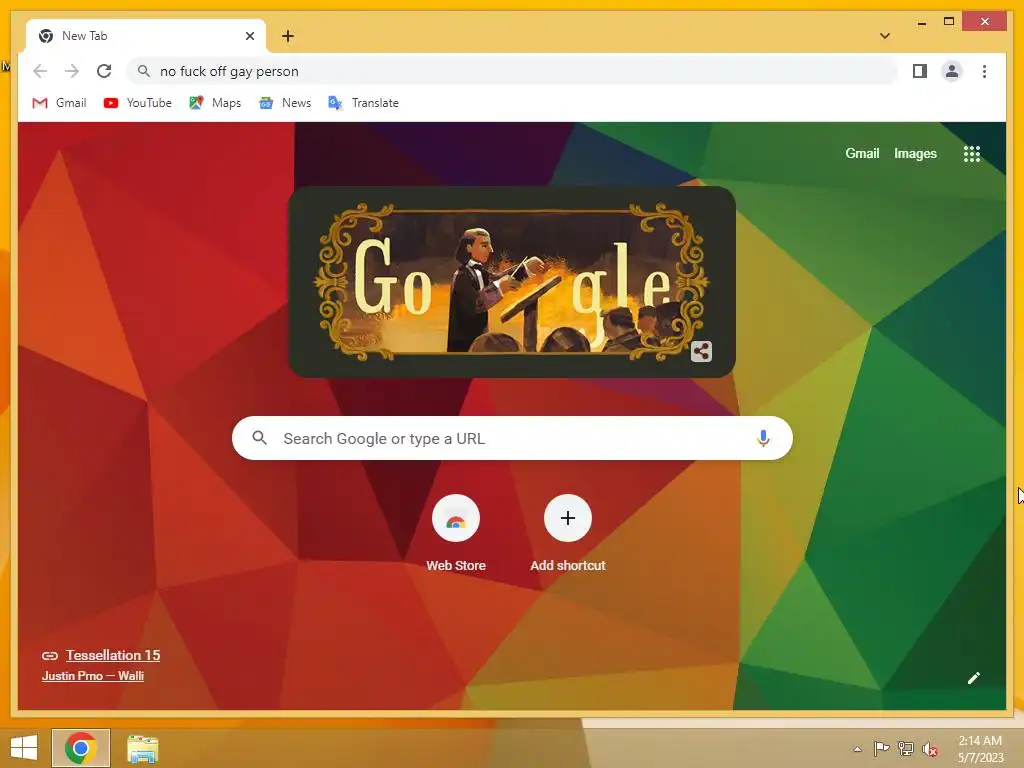The width and height of the screenshot is (1024, 768).
Task: Click the Add shortcut button
Action: pos(568,534)
